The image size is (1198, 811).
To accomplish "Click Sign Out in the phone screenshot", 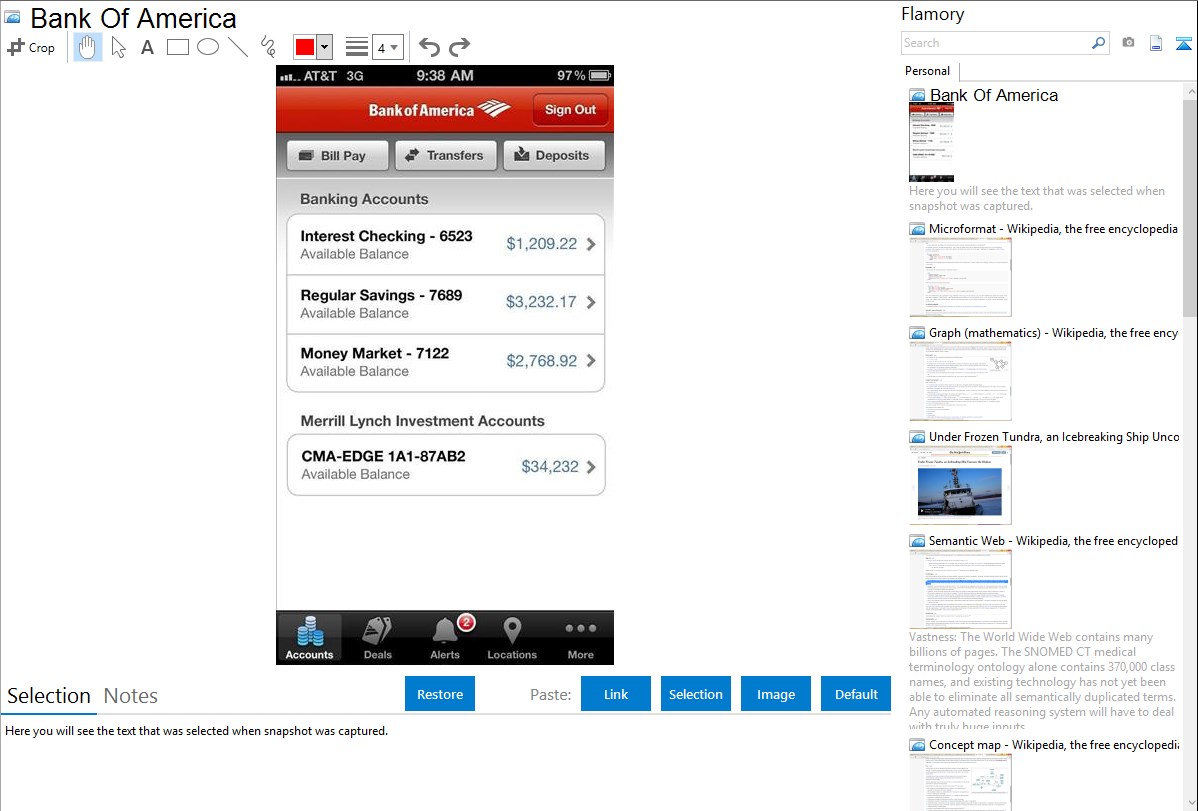I will [570, 110].
